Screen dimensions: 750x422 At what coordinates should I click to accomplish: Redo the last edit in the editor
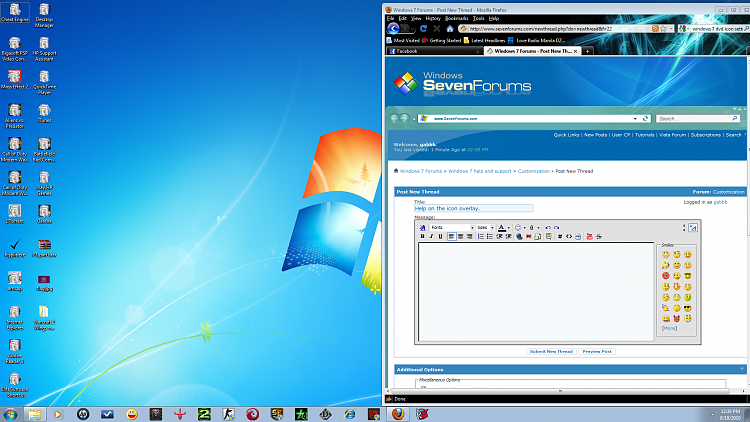[x=557, y=228]
